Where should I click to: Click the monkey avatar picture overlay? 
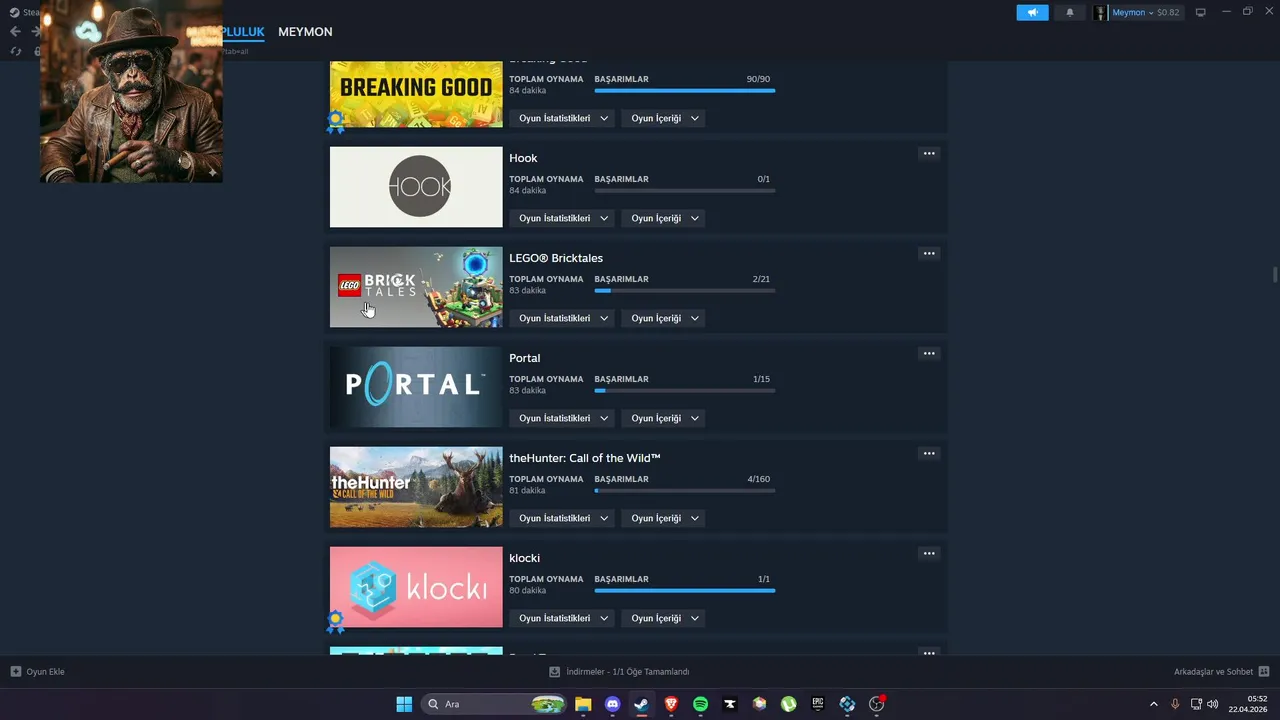[x=131, y=91]
